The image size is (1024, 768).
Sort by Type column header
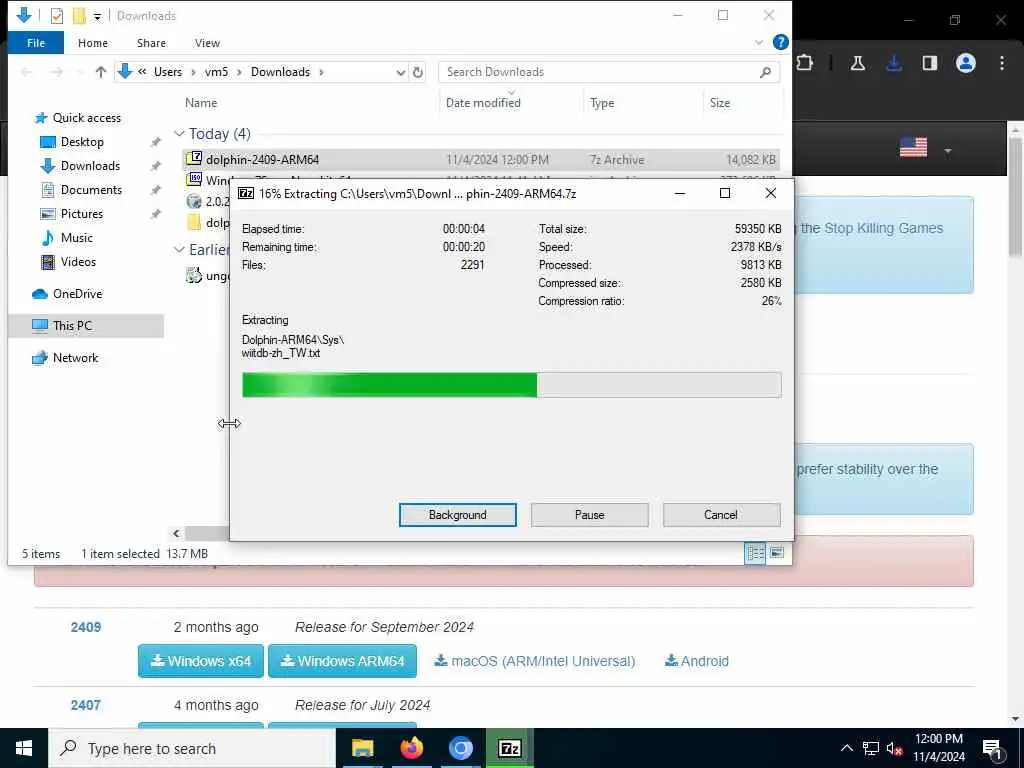click(601, 103)
